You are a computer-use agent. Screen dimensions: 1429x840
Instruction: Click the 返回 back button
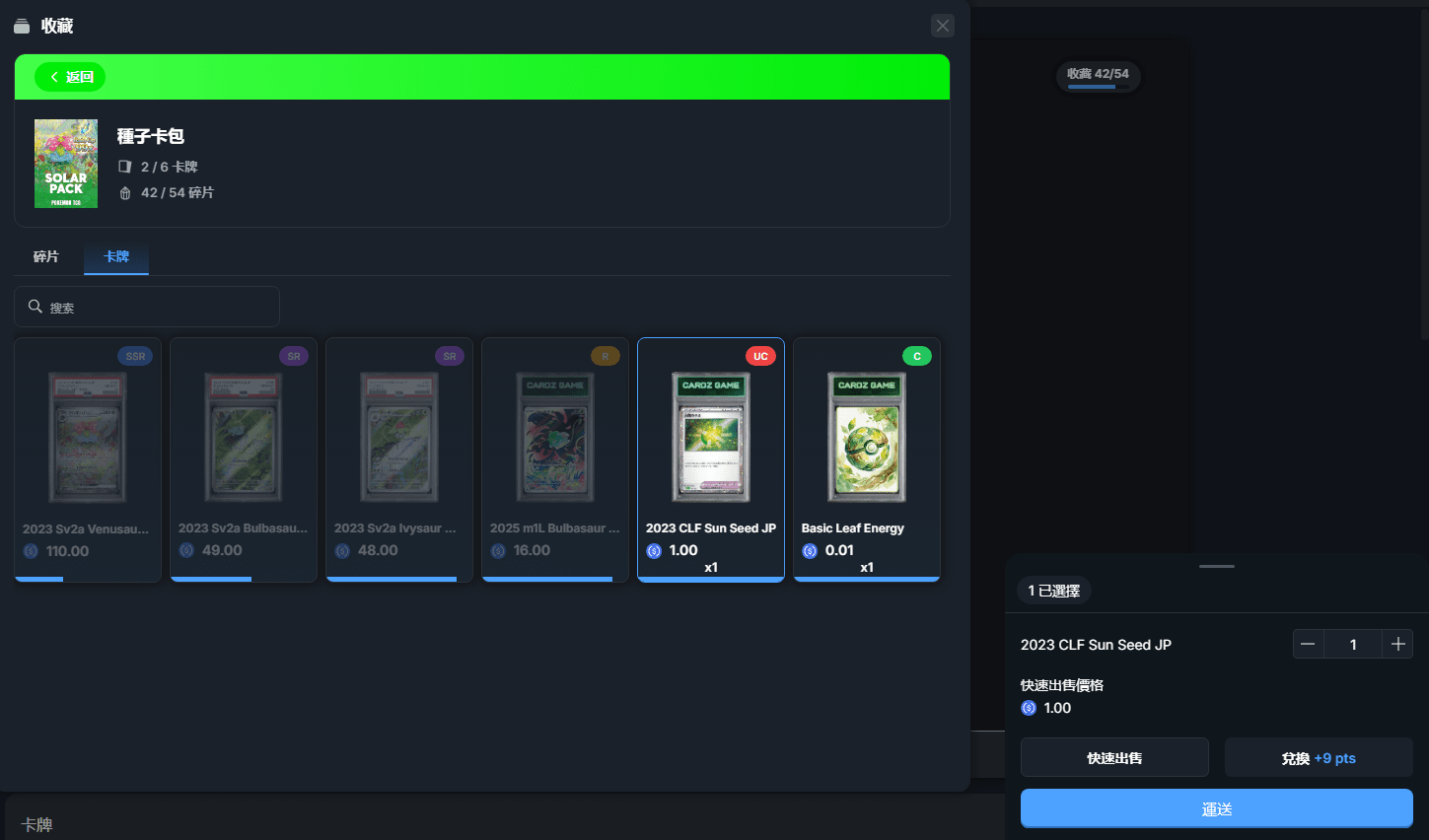click(x=70, y=77)
